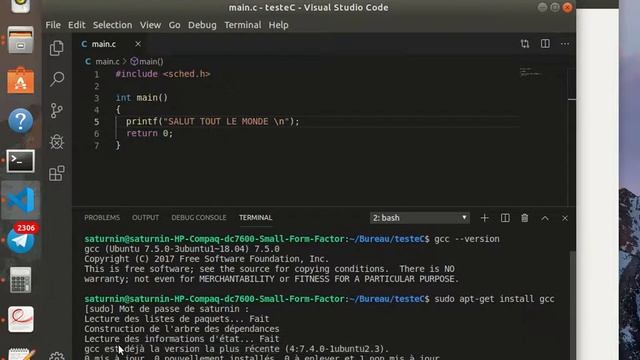Click the sudo apt-get install gcc command
640x360 pixels.
coord(494,299)
